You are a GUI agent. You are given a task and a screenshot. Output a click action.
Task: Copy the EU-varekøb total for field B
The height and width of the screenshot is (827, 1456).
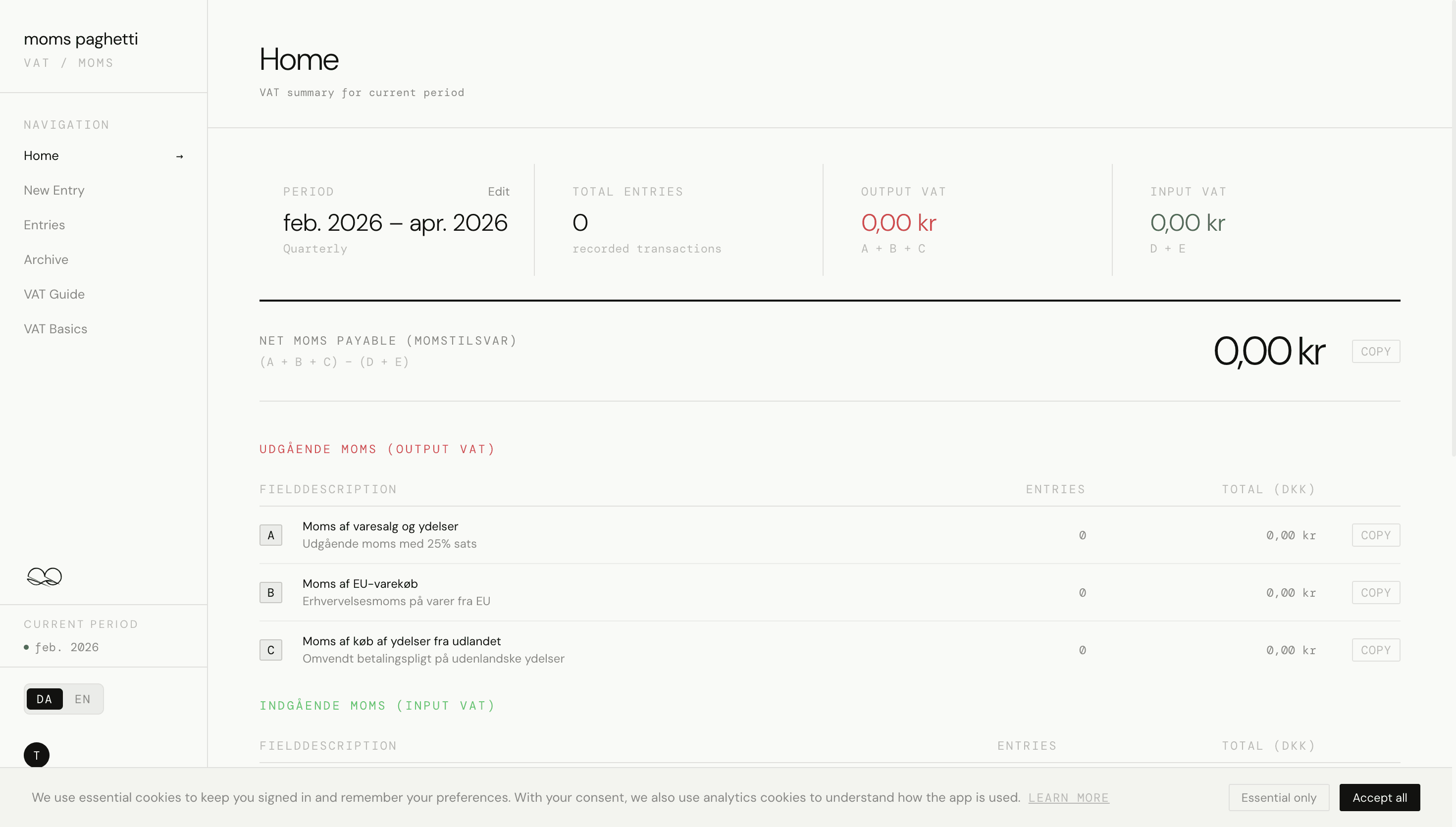click(x=1375, y=592)
